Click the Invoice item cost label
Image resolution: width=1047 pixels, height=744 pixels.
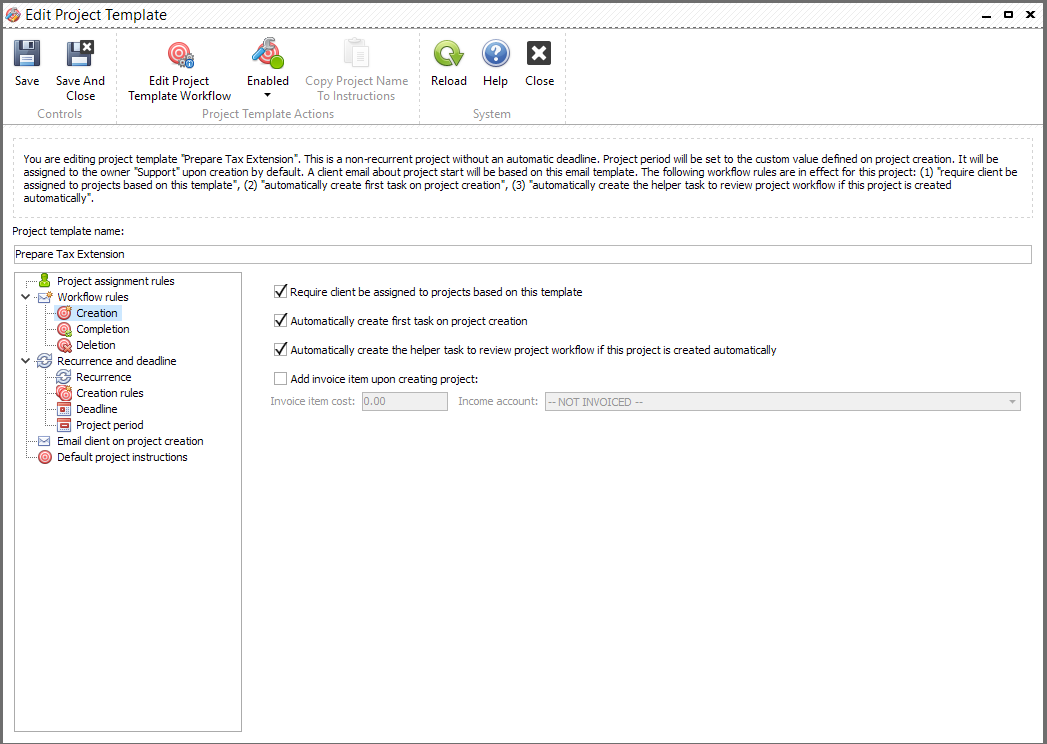tap(312, 401)
